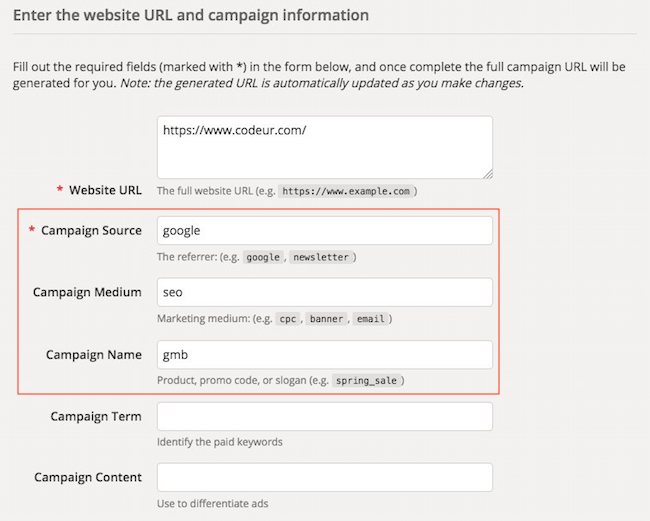Click the Campaign Term label
650x521 pixels.
96,416
